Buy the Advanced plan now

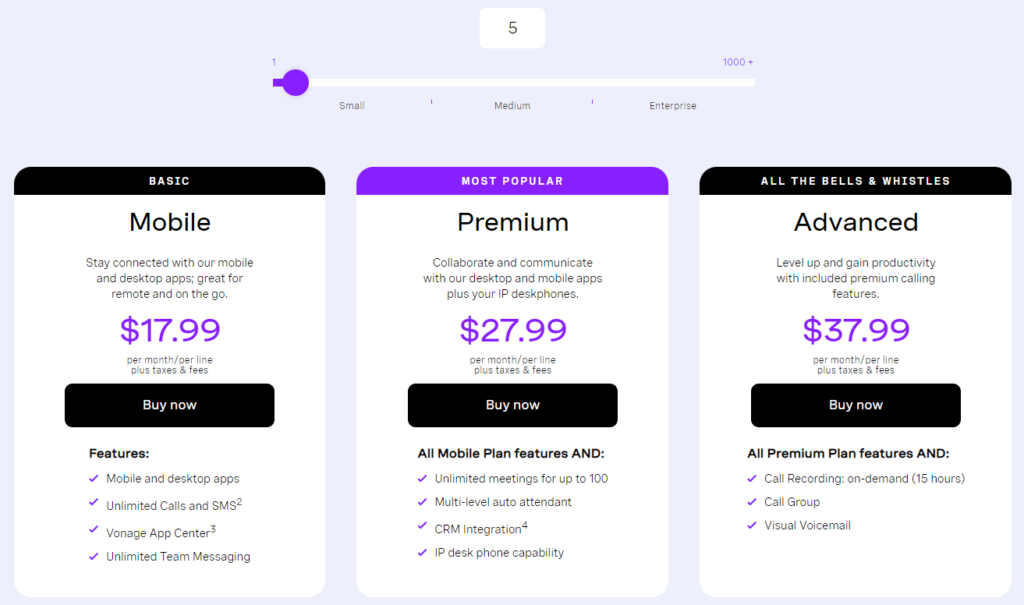855,405
